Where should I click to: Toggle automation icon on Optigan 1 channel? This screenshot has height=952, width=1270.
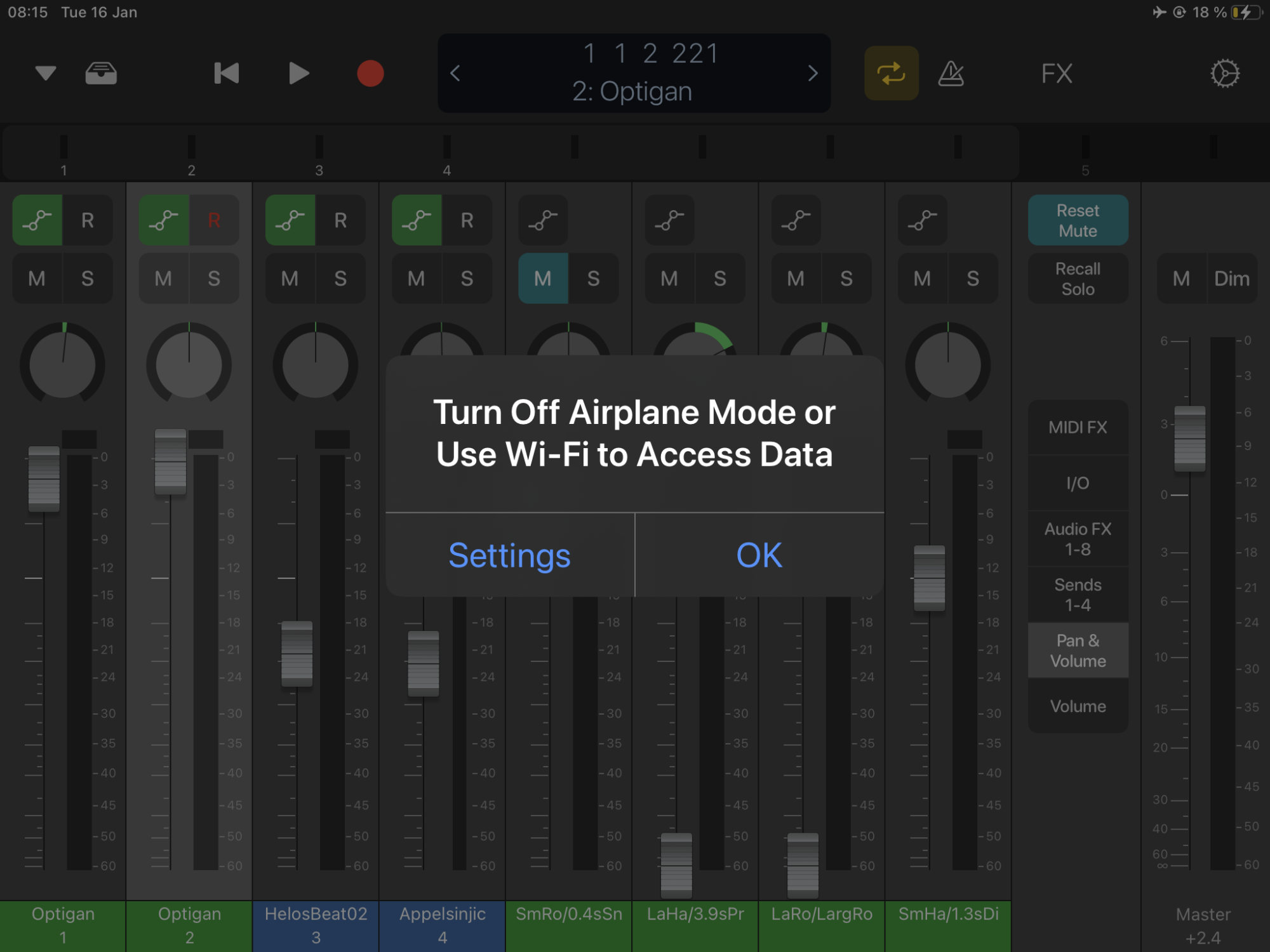(x=37, y=220)
